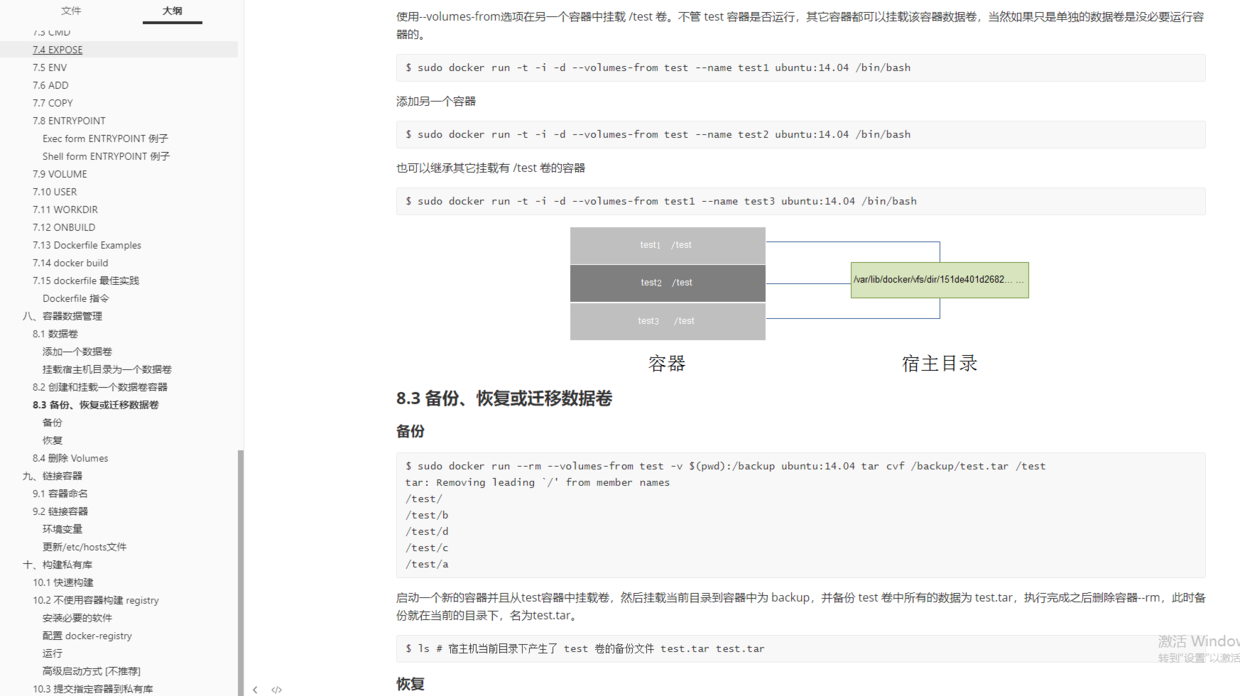Open 恢复 sub-item in the outline
Image resolution: width=1240 pixels, height=696 pixels.
coord(52,441)
